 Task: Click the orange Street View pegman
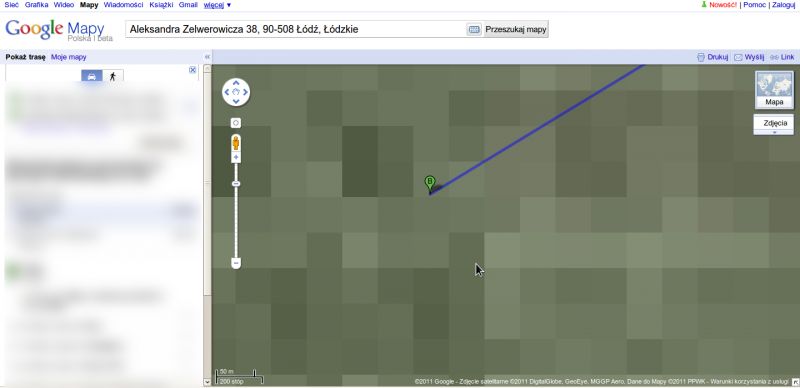(236, 142)
